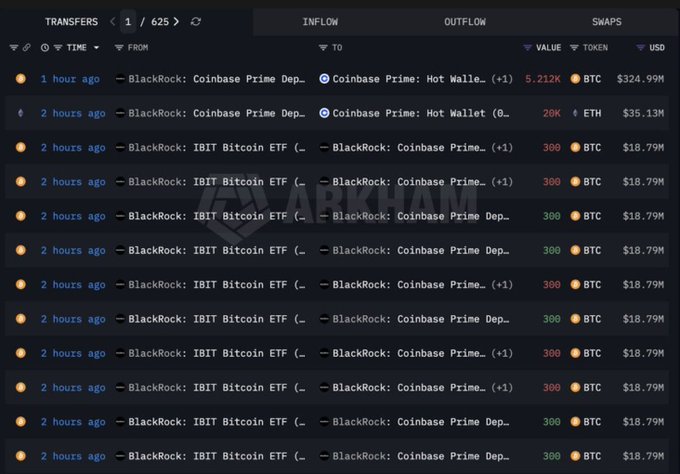Open the FROM column filter
This screenshot has height=474, width=680.
click(x=119, y=48)
